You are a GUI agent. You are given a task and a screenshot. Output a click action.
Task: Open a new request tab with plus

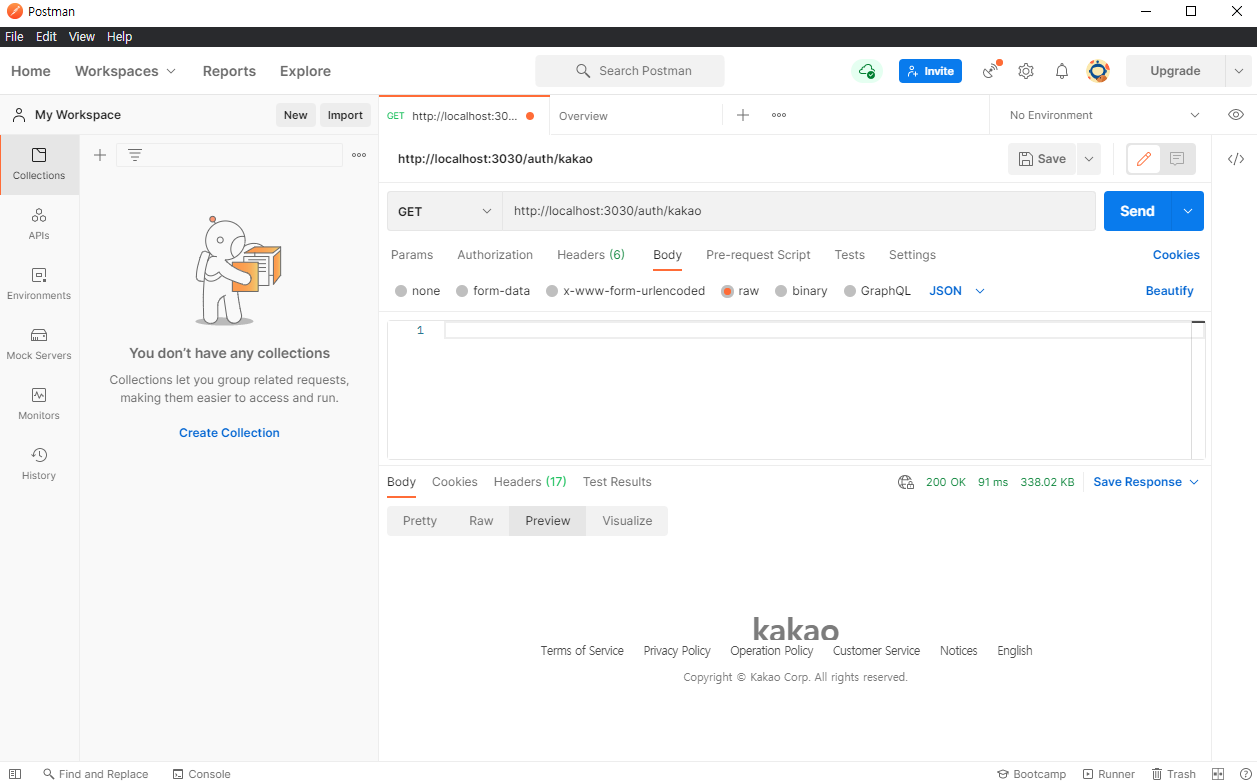(743, 115)
